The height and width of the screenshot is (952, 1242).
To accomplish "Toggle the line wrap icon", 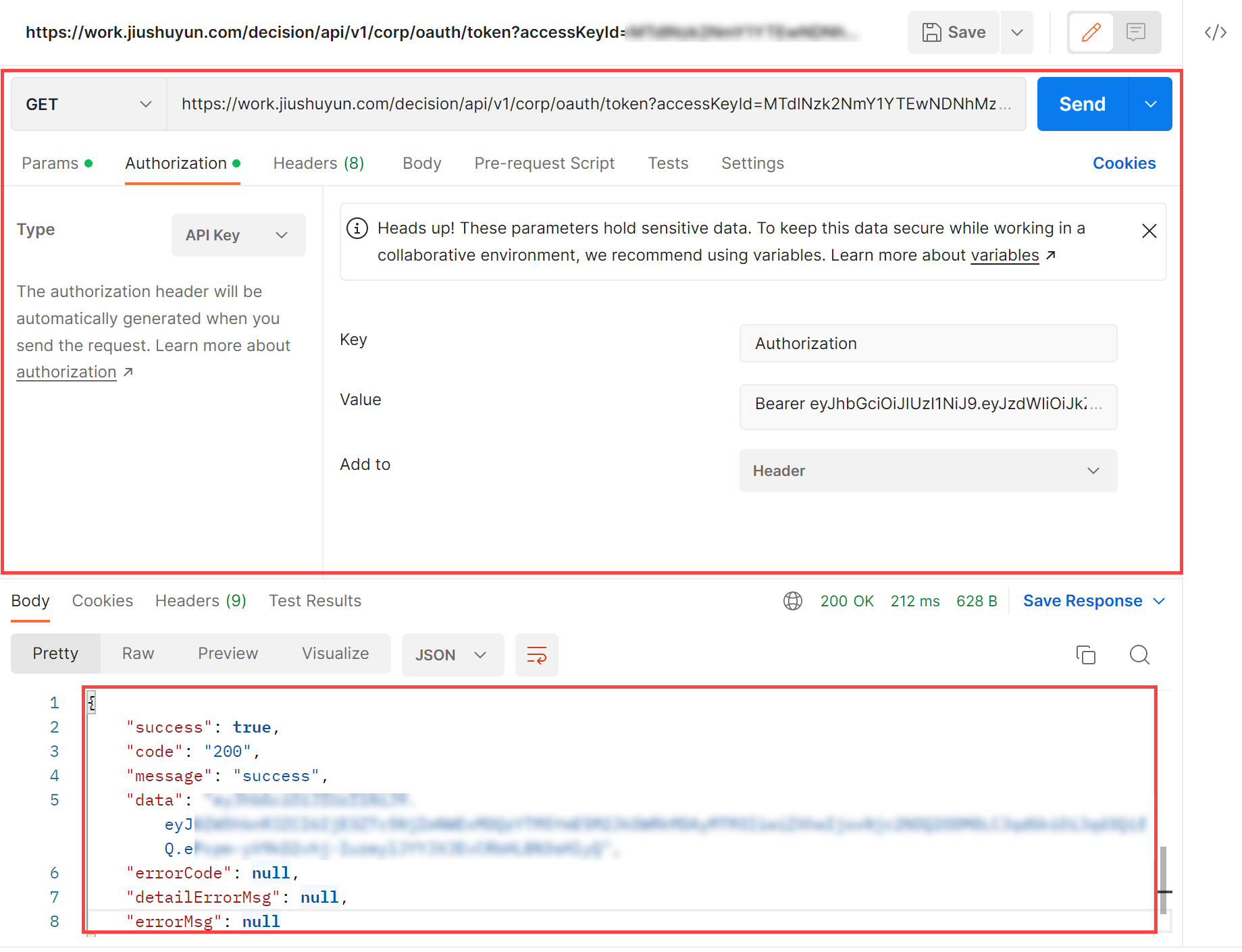I will [536, 655].
